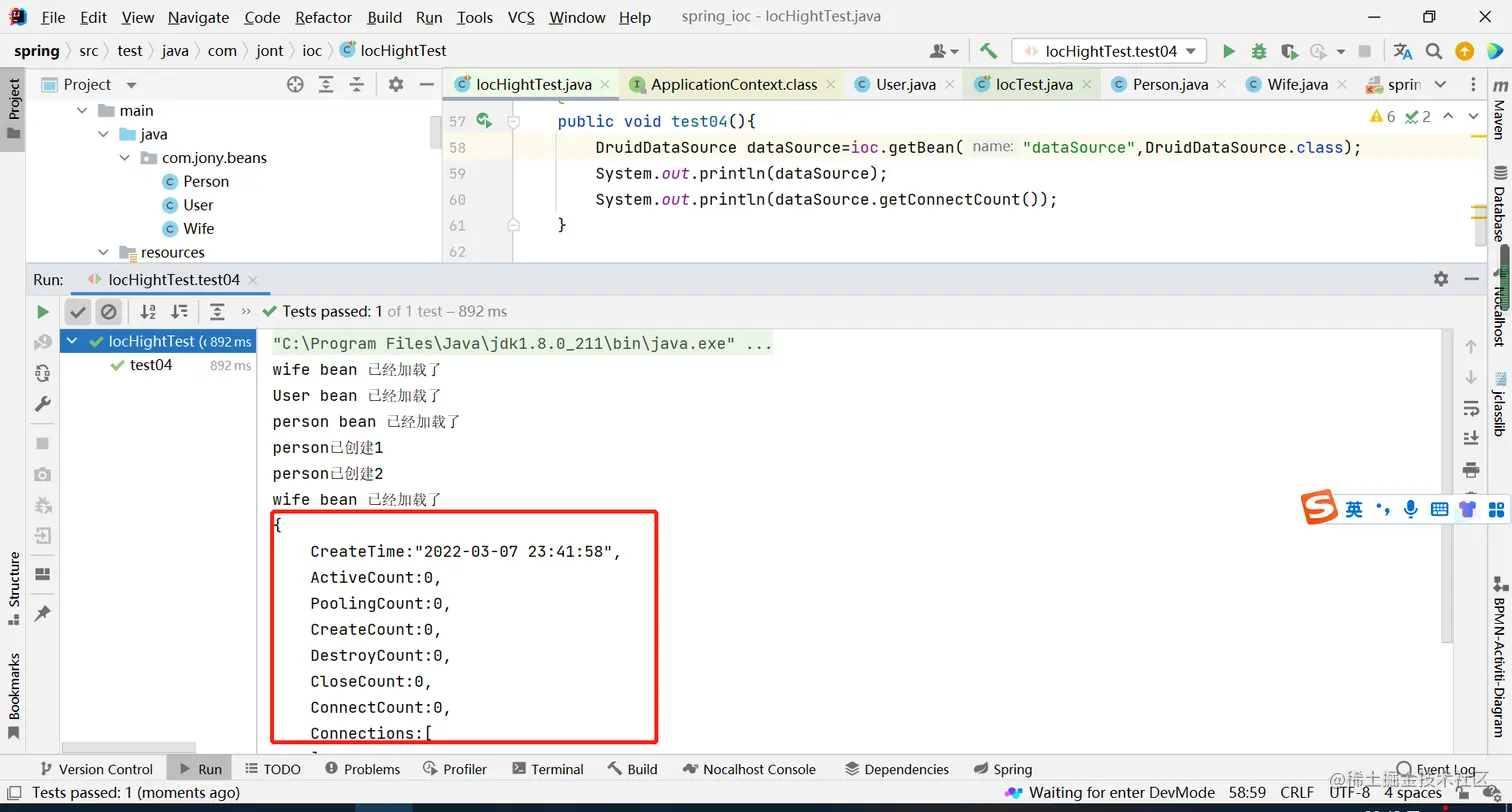Click the orange IDE update icon

(x=1464, y=51)
